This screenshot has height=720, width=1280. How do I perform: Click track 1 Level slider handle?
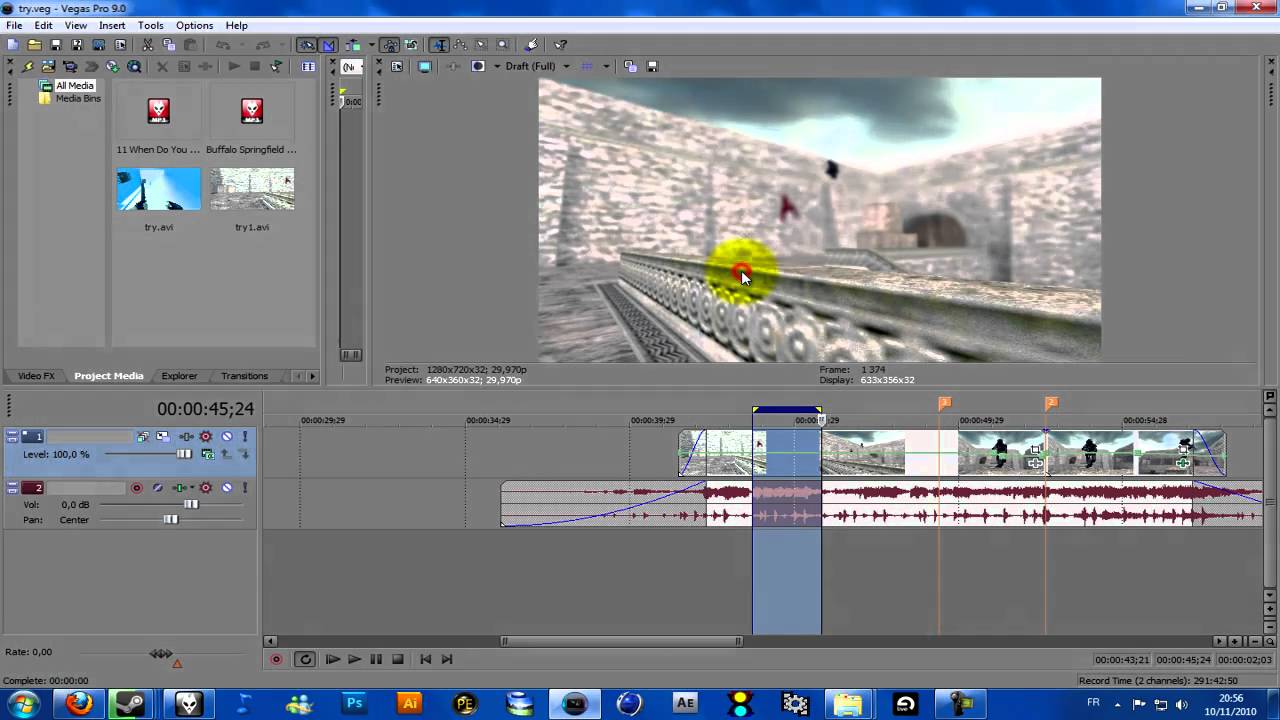(x=184, y=454)
